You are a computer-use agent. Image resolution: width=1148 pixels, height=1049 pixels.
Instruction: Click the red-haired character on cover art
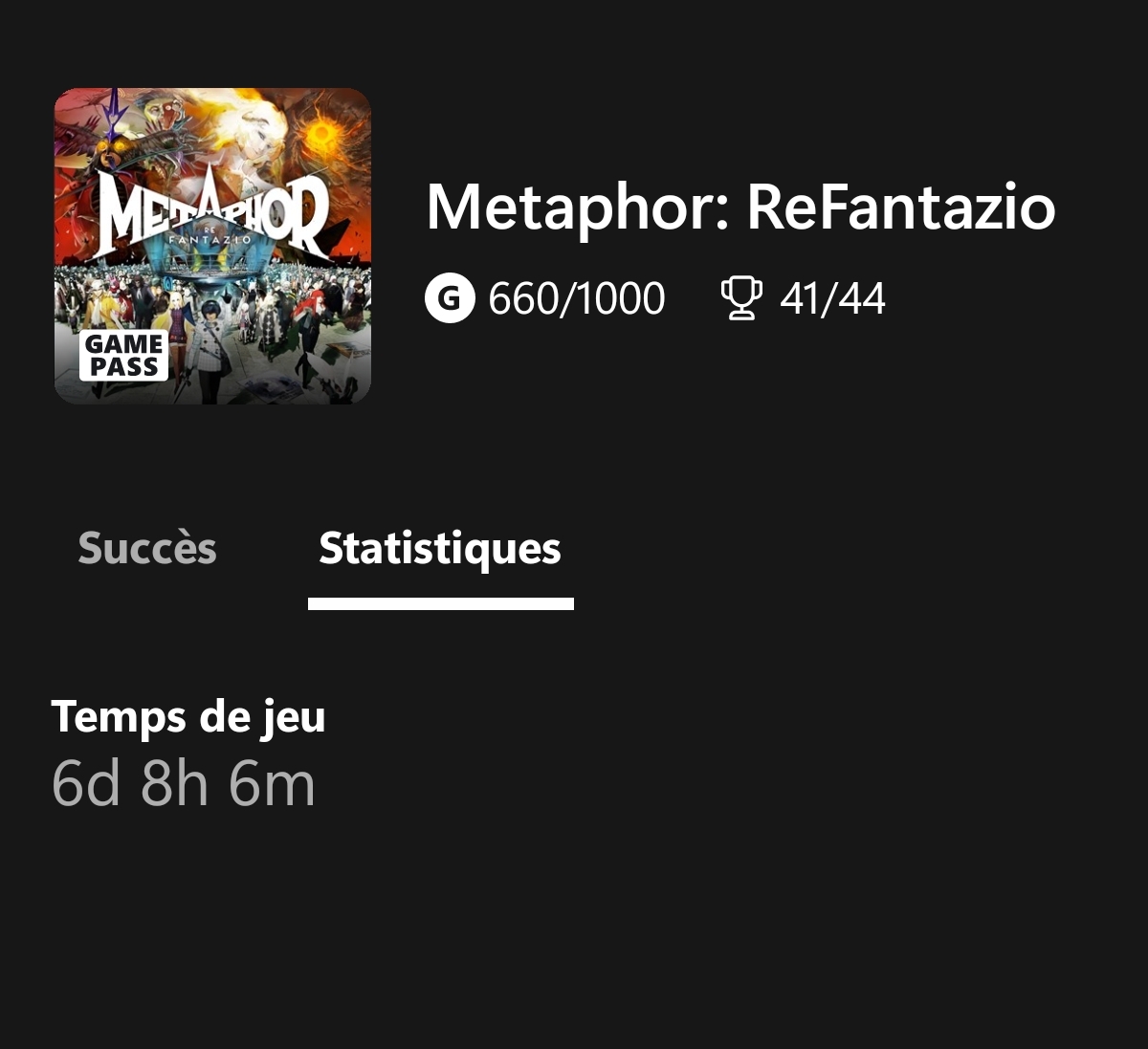[x=311, y=325]
